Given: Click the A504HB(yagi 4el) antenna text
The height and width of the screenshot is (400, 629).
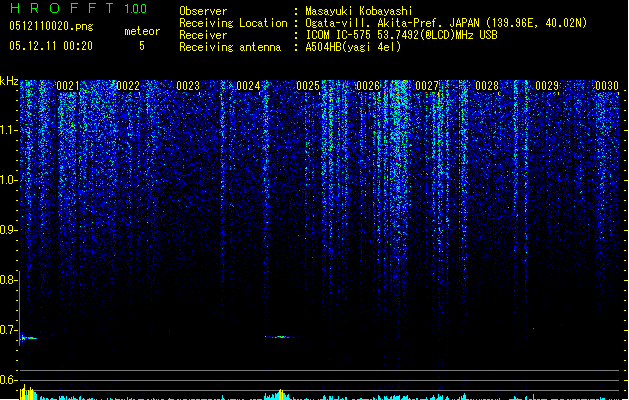Looking at the screenshot, I should pyautogui.click(x=353, y=47).
